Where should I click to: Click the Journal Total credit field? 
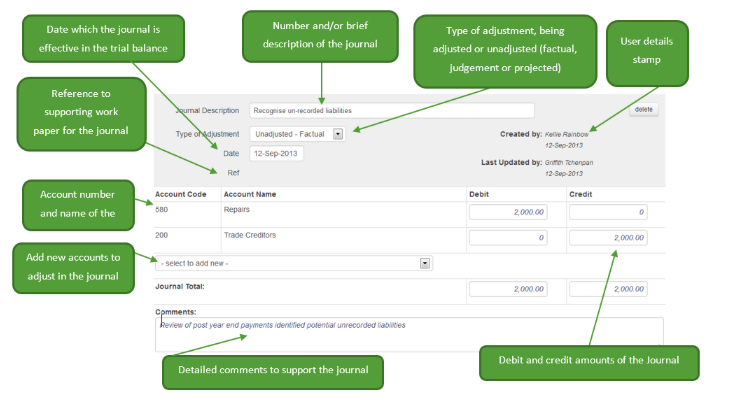[x=608, y=288]
